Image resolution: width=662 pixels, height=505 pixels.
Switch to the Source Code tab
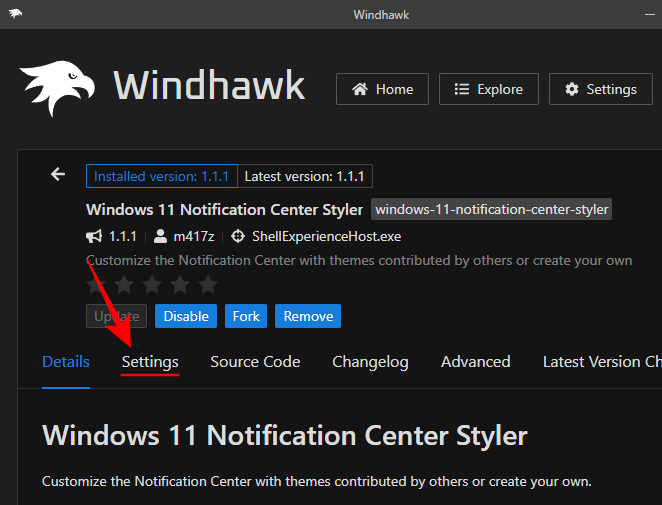pyautogui.click(x=255, y=362)
